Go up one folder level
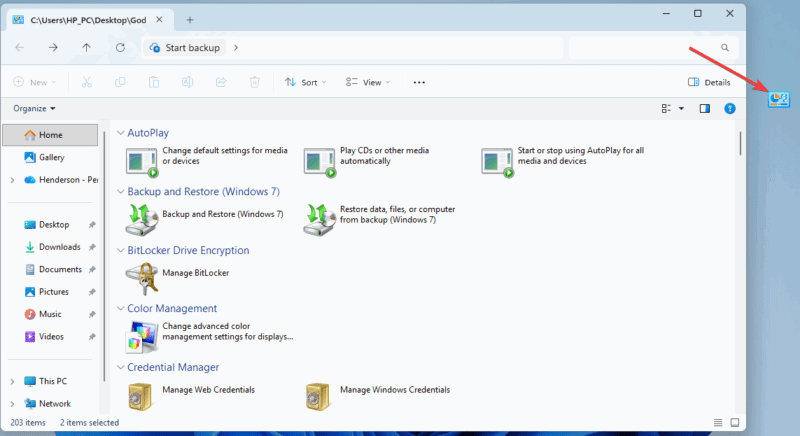 [86, 47]
